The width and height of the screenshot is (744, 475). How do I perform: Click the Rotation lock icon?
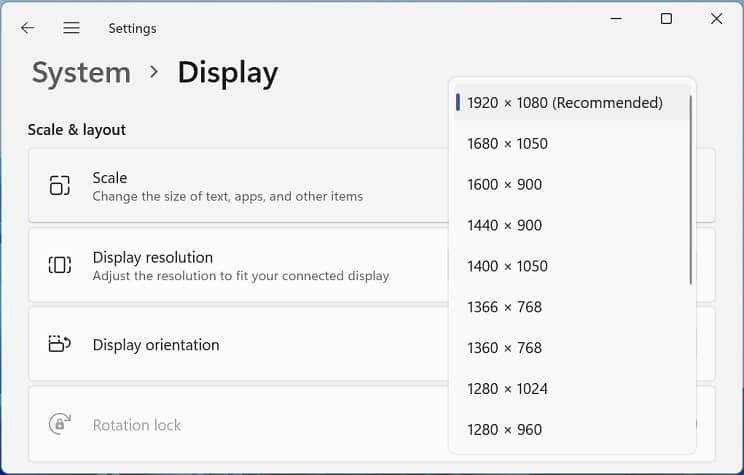click(x=60, y=424)
